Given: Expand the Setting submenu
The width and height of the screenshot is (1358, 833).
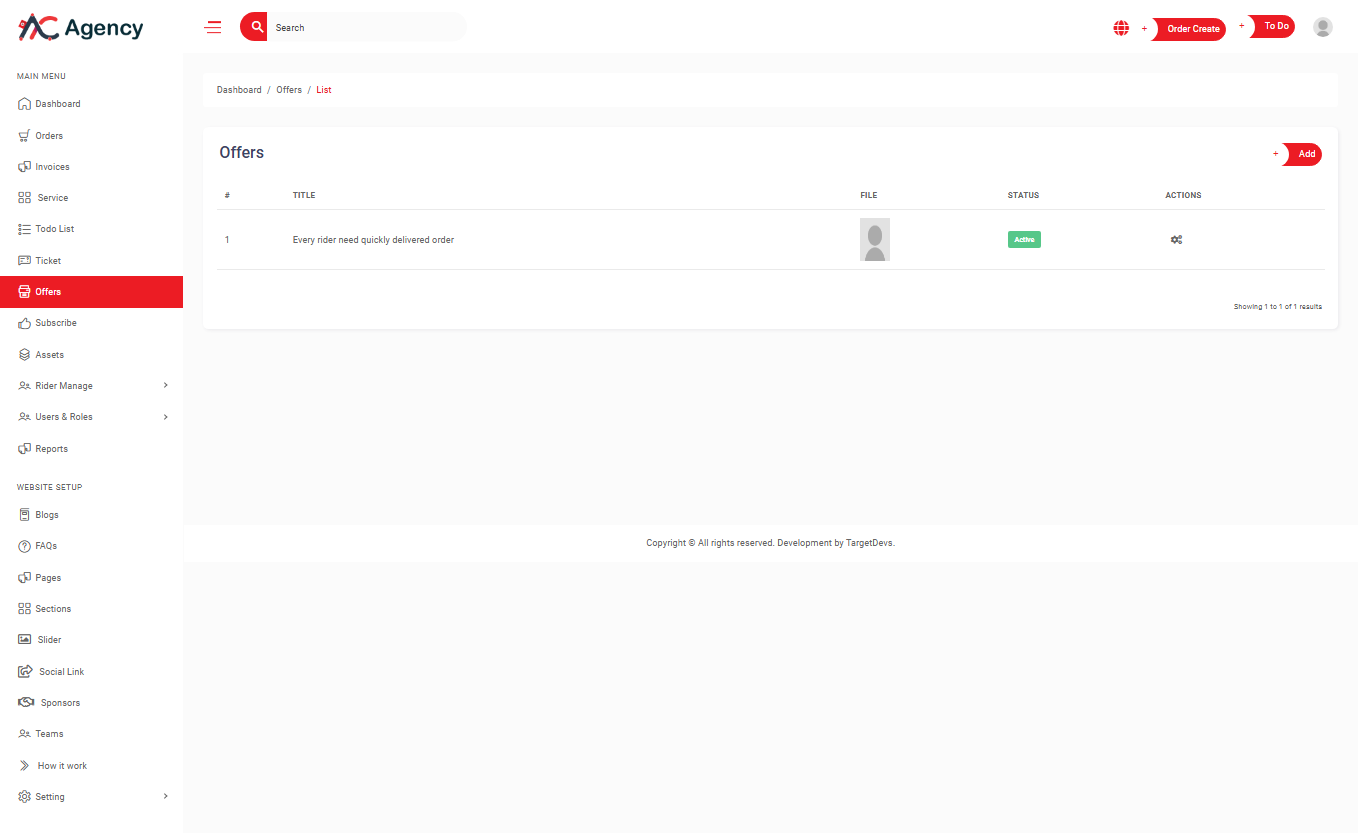Looking at the screenshot, I should (165, 797).
